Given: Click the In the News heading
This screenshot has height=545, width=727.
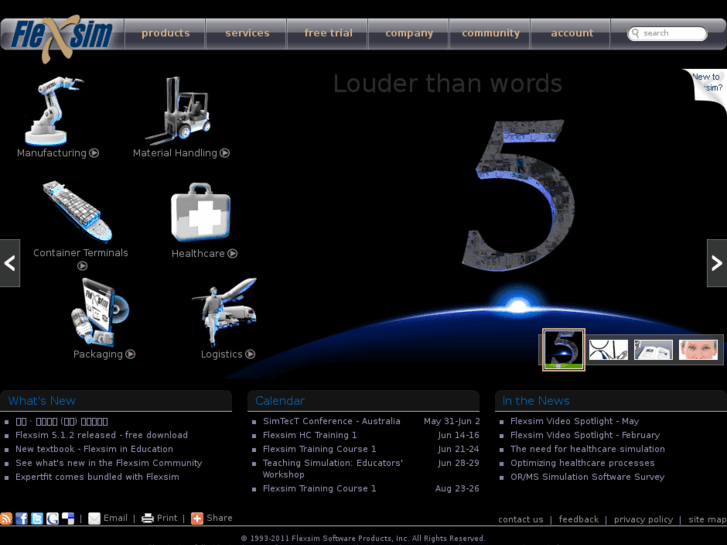Looking at the screenshot, I should 536,401.
